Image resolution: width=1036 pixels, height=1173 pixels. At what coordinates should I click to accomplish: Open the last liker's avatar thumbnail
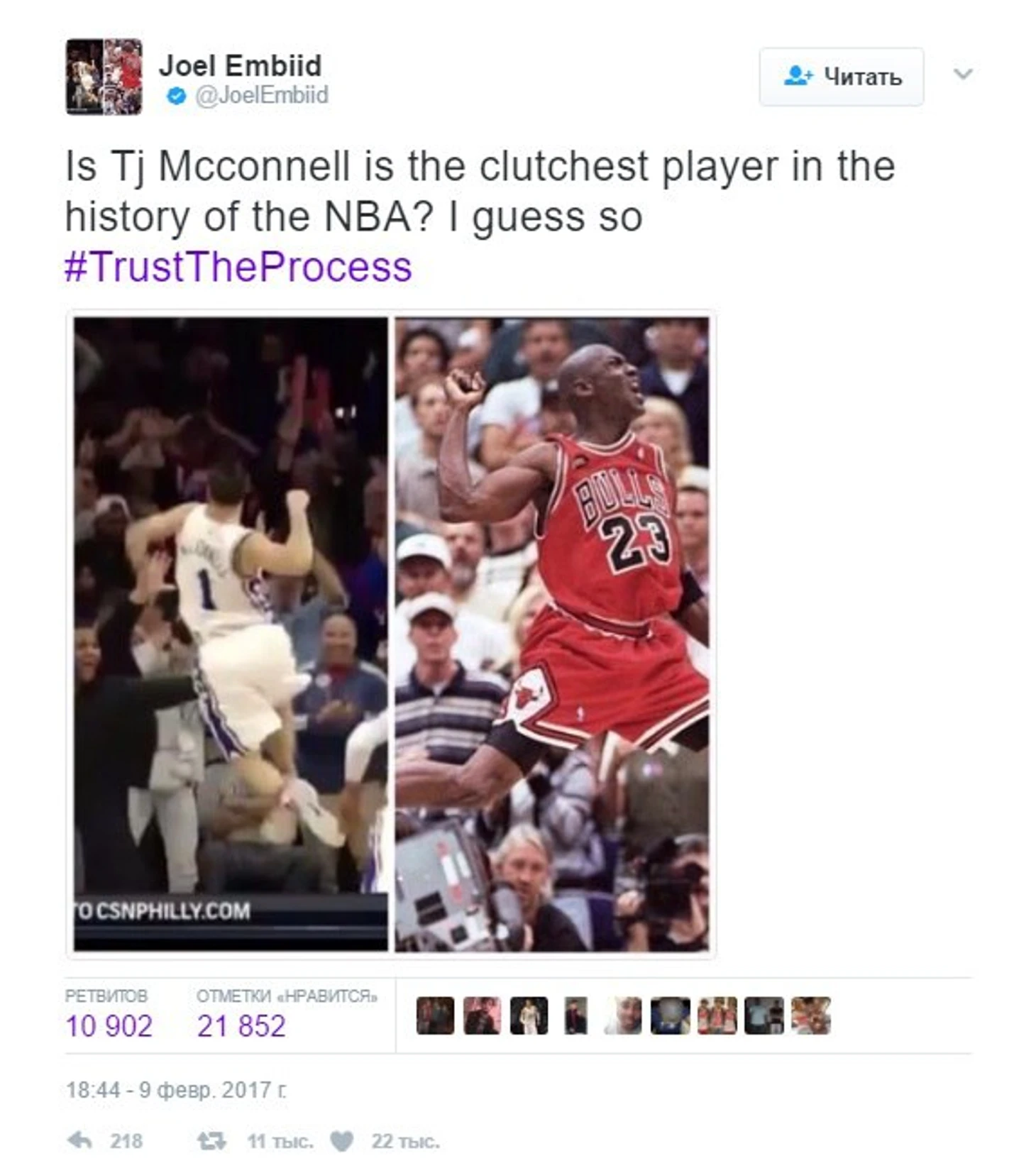click(x=810, y=1015)
